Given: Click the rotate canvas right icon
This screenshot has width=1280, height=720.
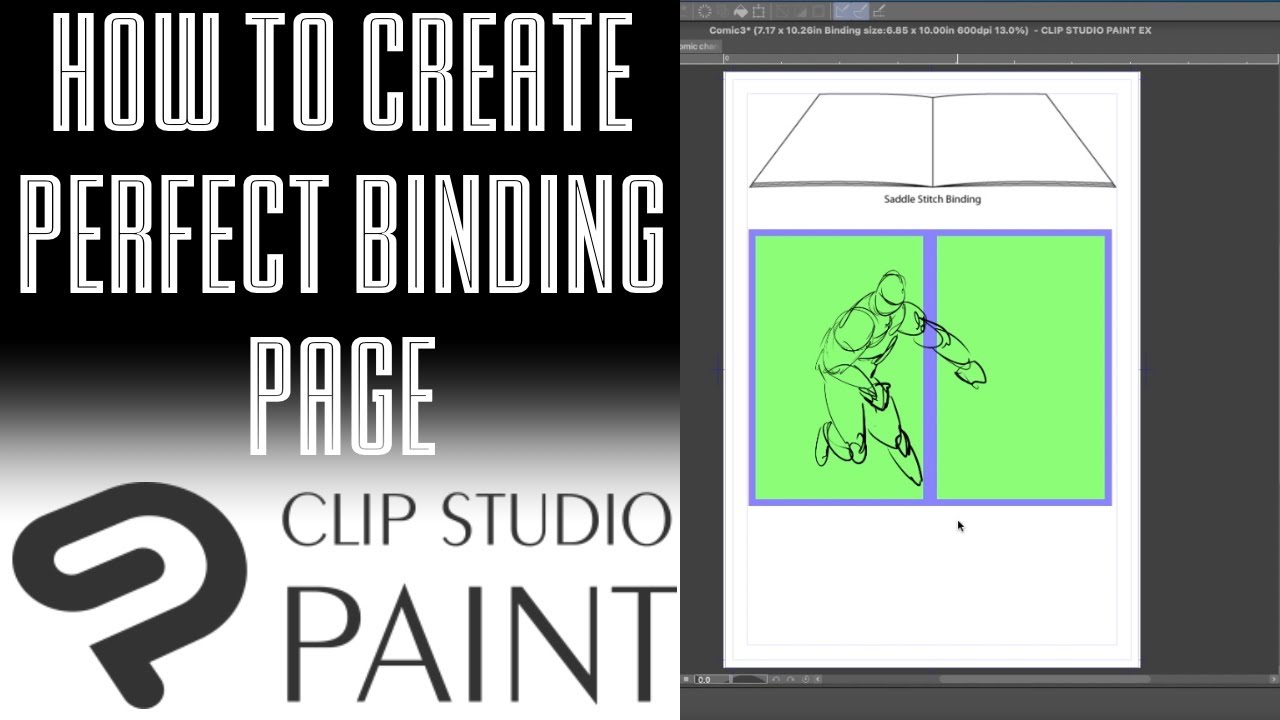Looking at the screenshot, I should pyautogui.click(x=790, y=679).
